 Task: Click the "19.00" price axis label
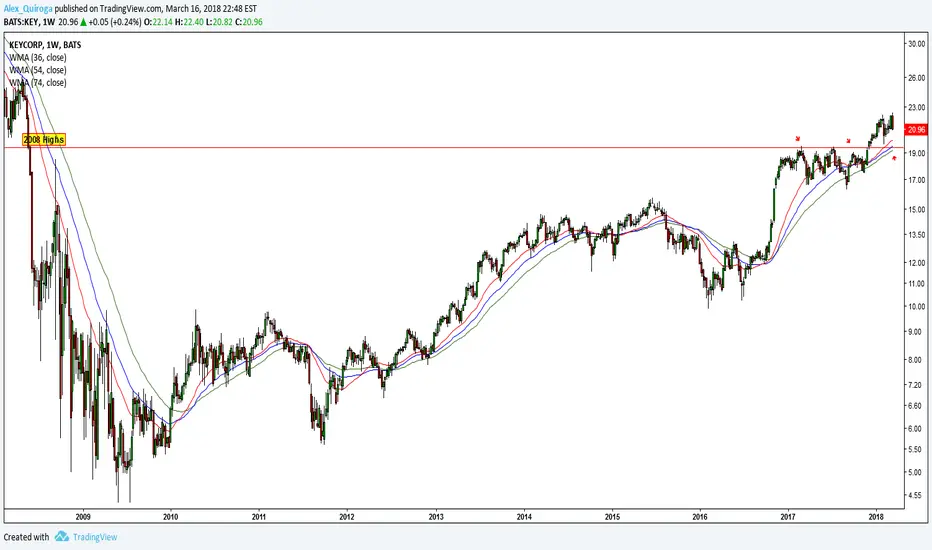point(917,153)
